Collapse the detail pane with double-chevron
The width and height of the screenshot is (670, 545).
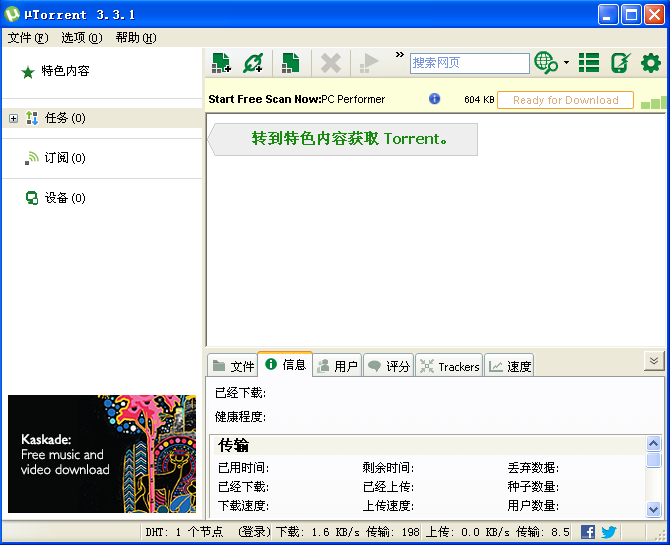pyautogui.click(x=653, y=361)
